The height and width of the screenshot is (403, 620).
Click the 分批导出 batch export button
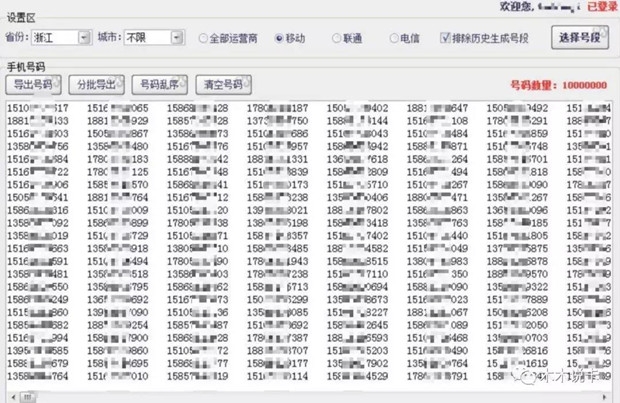click(x=96, y=84)
